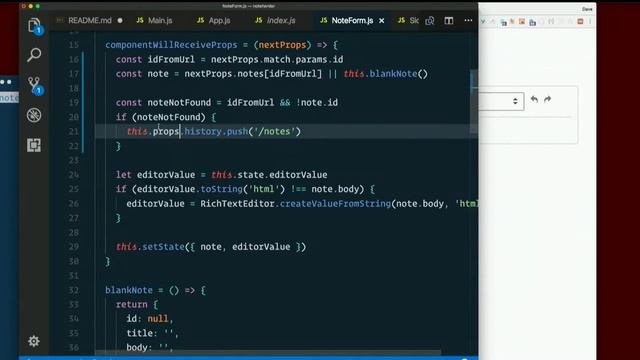Click 'history' on line 21
Viewport: 640px width, 360px height.
click(x=203, y=131)
